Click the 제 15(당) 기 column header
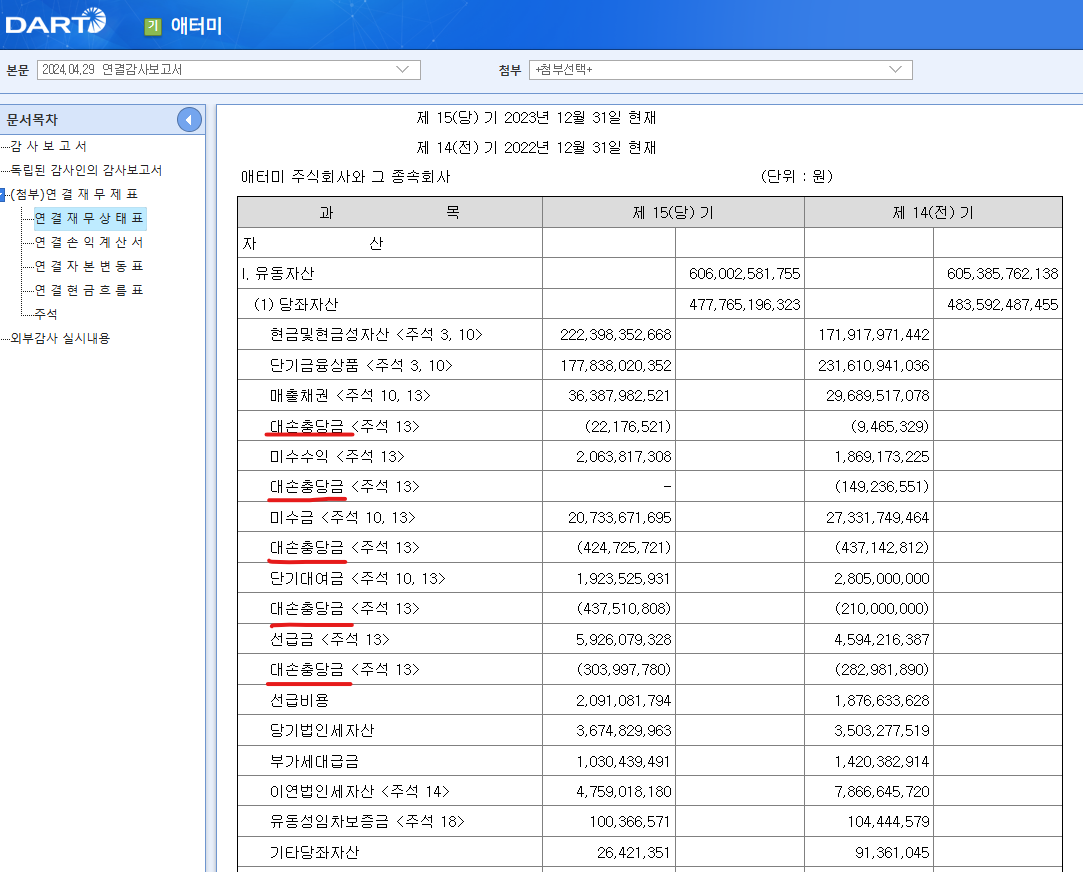The width and height of the screenshot is (1083, 872). coord(674,212)
